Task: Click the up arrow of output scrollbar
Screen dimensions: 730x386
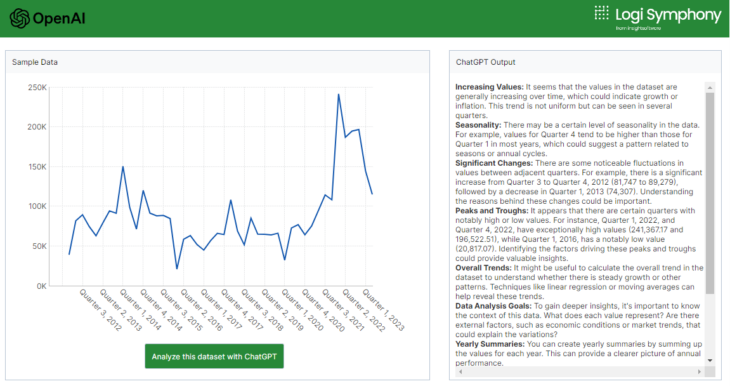Action: tap(710, 88)
